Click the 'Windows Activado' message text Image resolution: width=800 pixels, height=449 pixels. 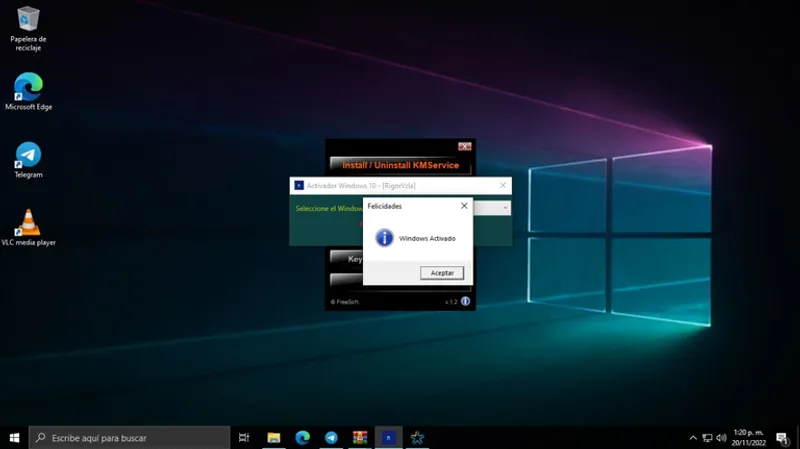click(x=427, y=238)
